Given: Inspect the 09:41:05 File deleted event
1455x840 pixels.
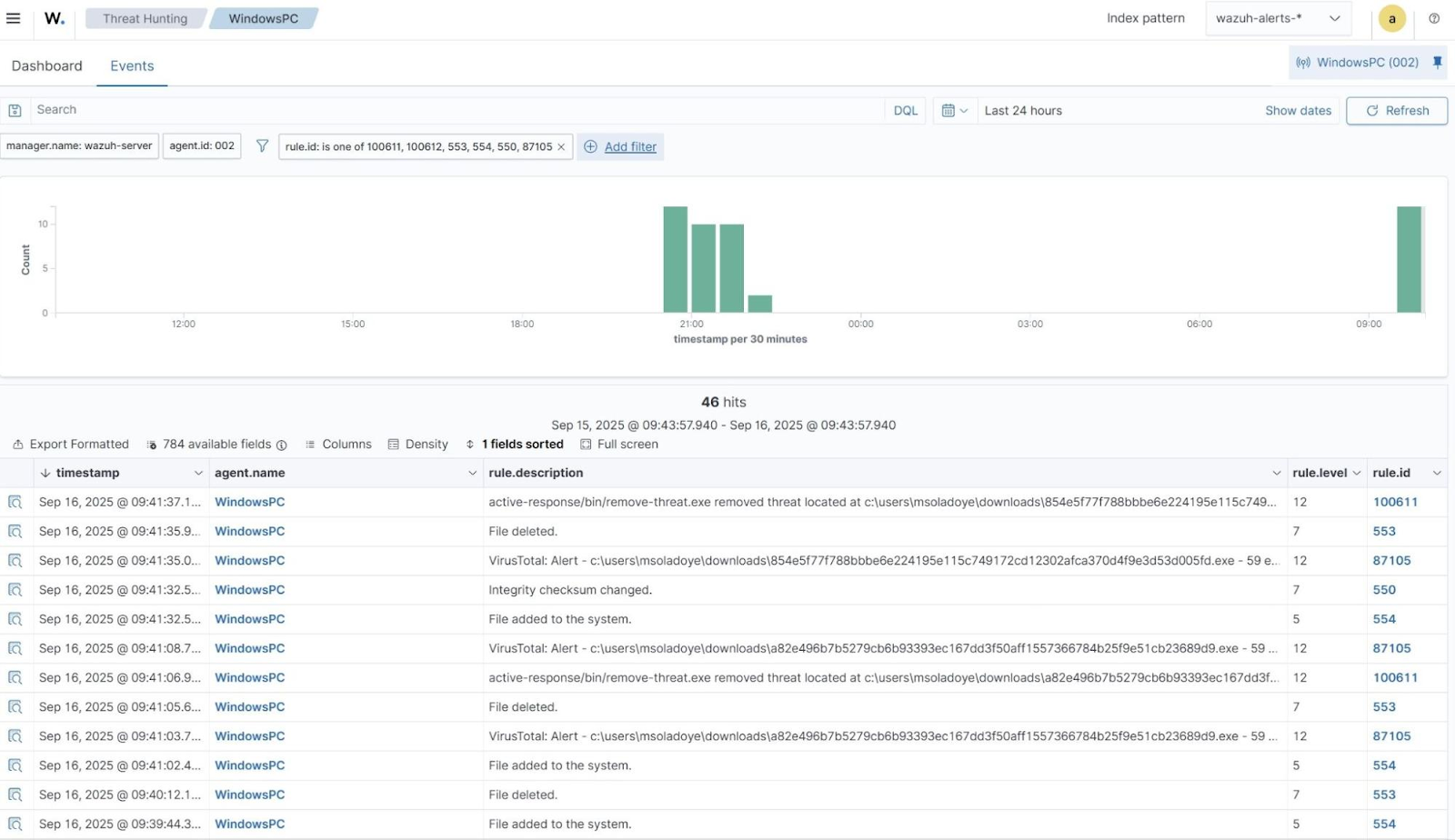Looking at the screenshot, I should click(15, 707).
